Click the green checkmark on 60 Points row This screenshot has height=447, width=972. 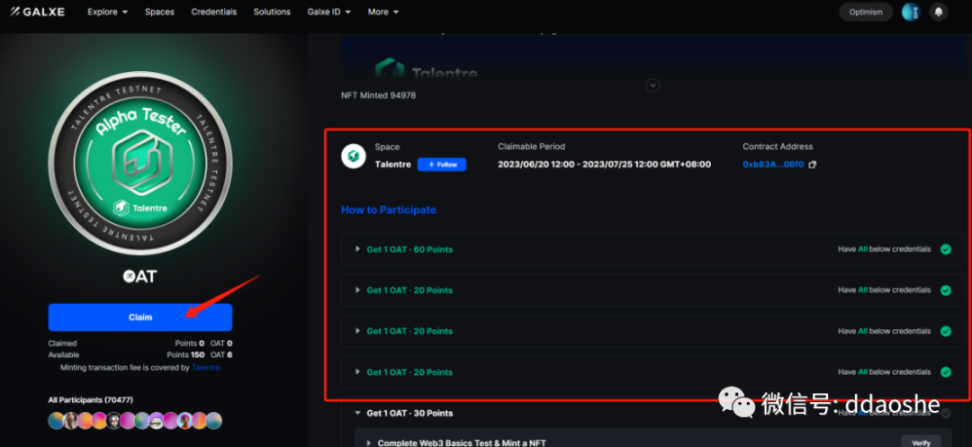pos(945,249)
